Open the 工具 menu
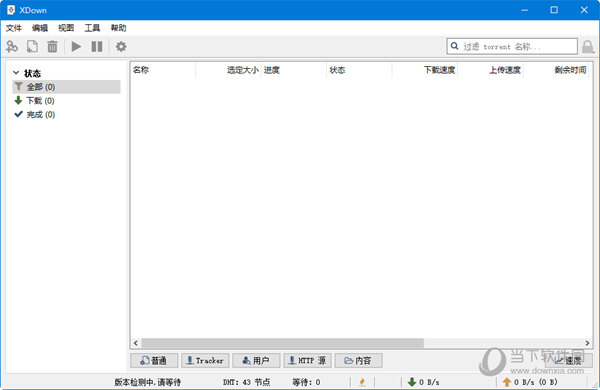The width and height of the screenshot is (600, 390). (92, 28)
